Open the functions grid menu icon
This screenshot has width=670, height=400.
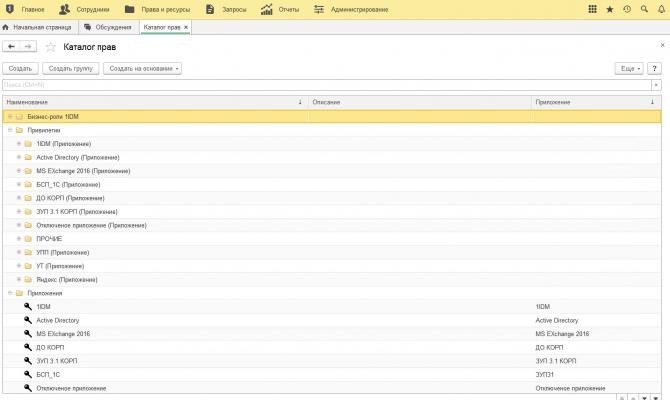click(592, 9)
